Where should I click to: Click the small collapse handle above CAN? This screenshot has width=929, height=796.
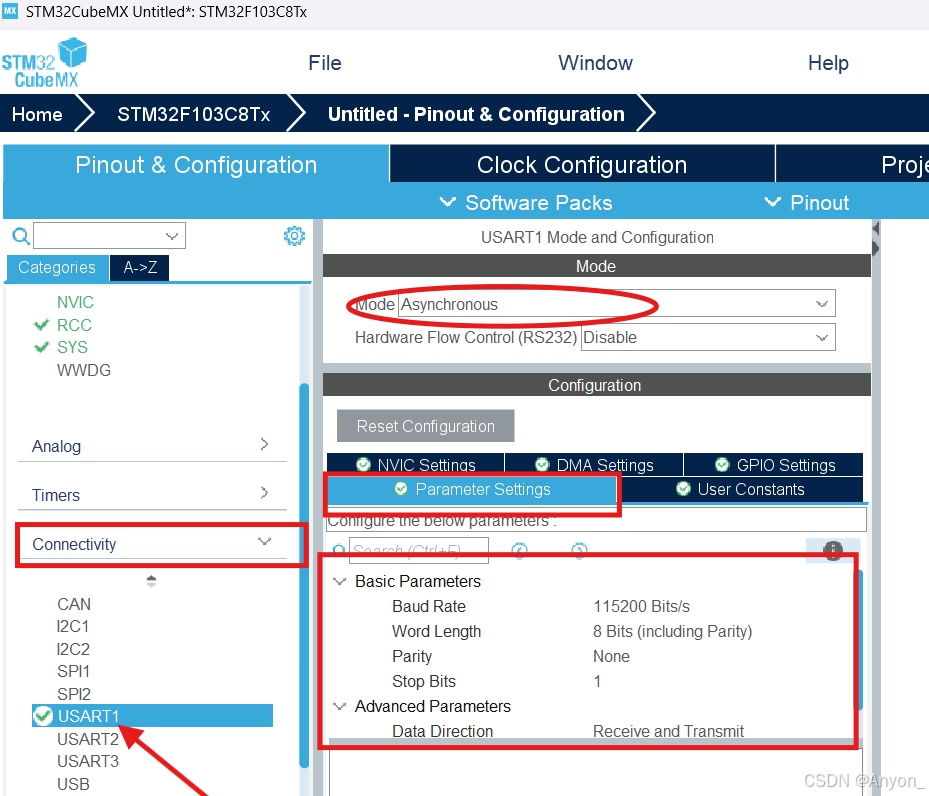(x=151, y=581)
